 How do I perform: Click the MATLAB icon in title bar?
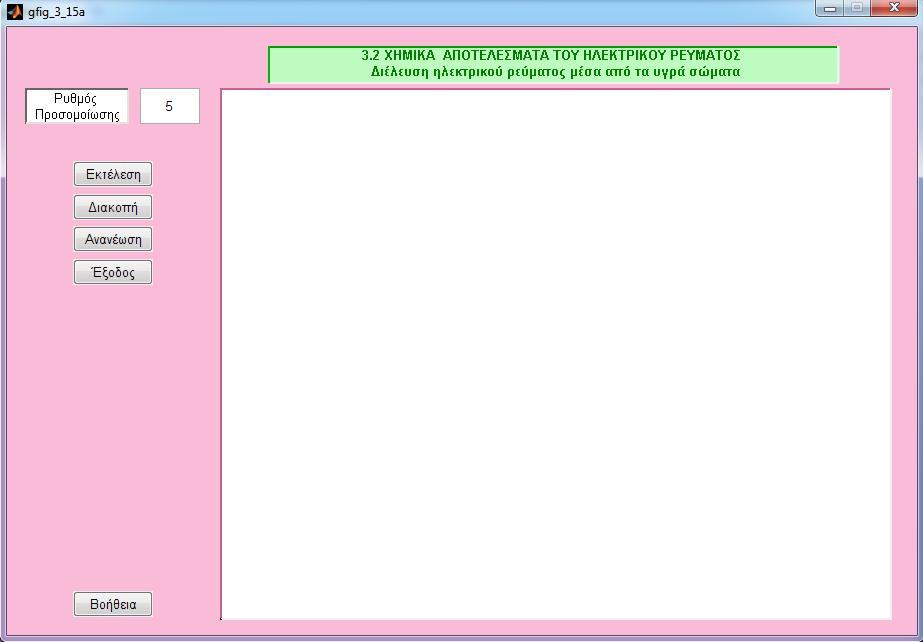click(15, 12)
